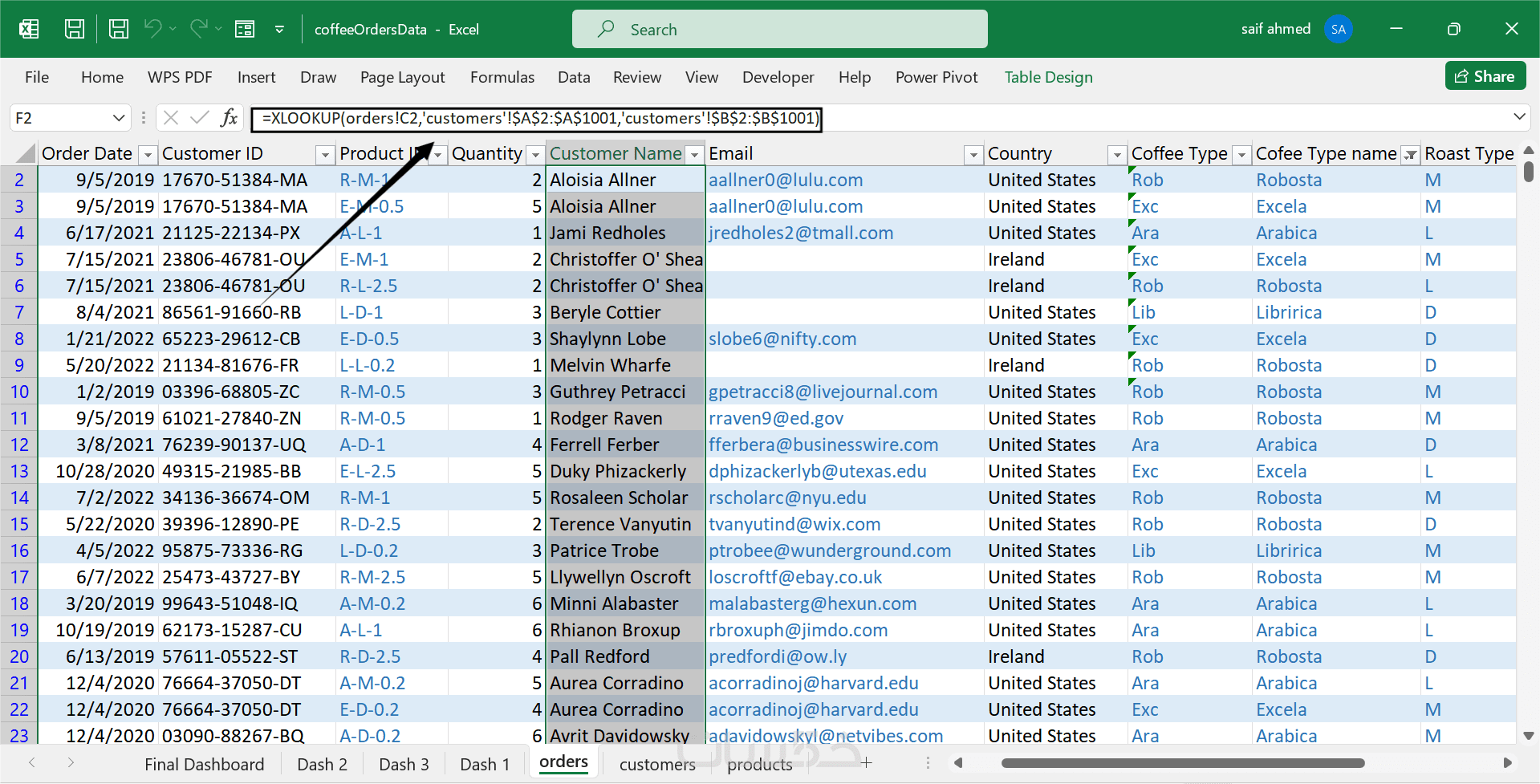This screenshot has height=784, width=1540.
Task: Click the Redo arrow icon
Action: [x=198, y=29]
